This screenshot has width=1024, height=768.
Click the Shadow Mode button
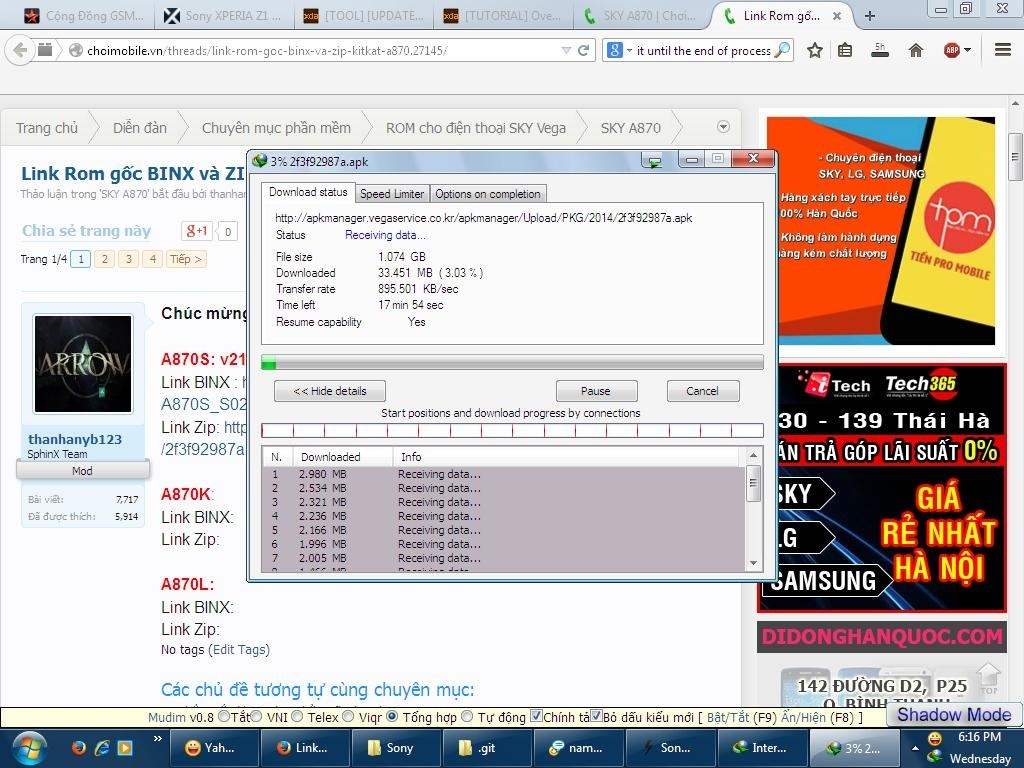pos(953,714)
